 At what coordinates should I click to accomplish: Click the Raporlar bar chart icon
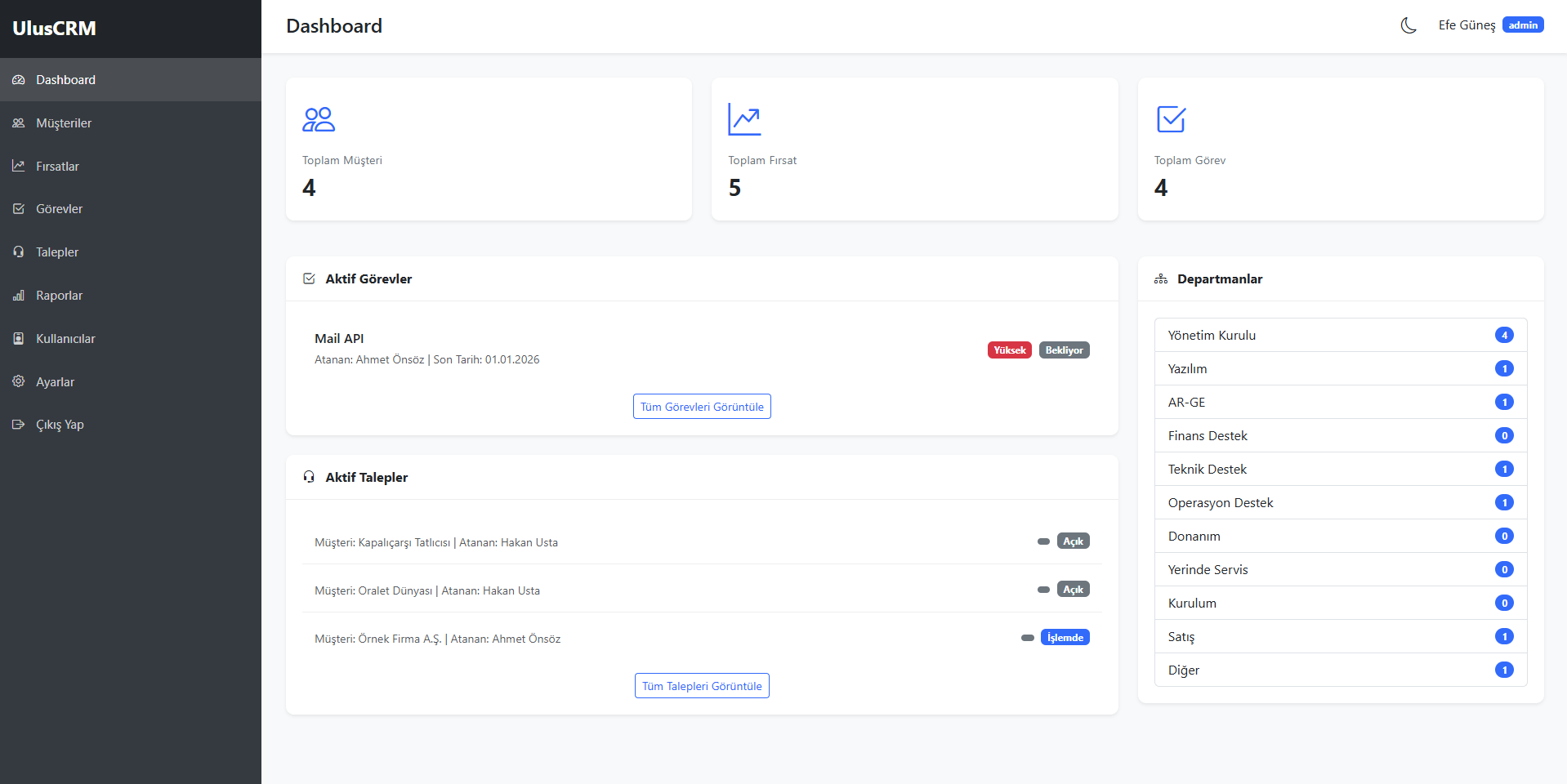tap(19, 296)
